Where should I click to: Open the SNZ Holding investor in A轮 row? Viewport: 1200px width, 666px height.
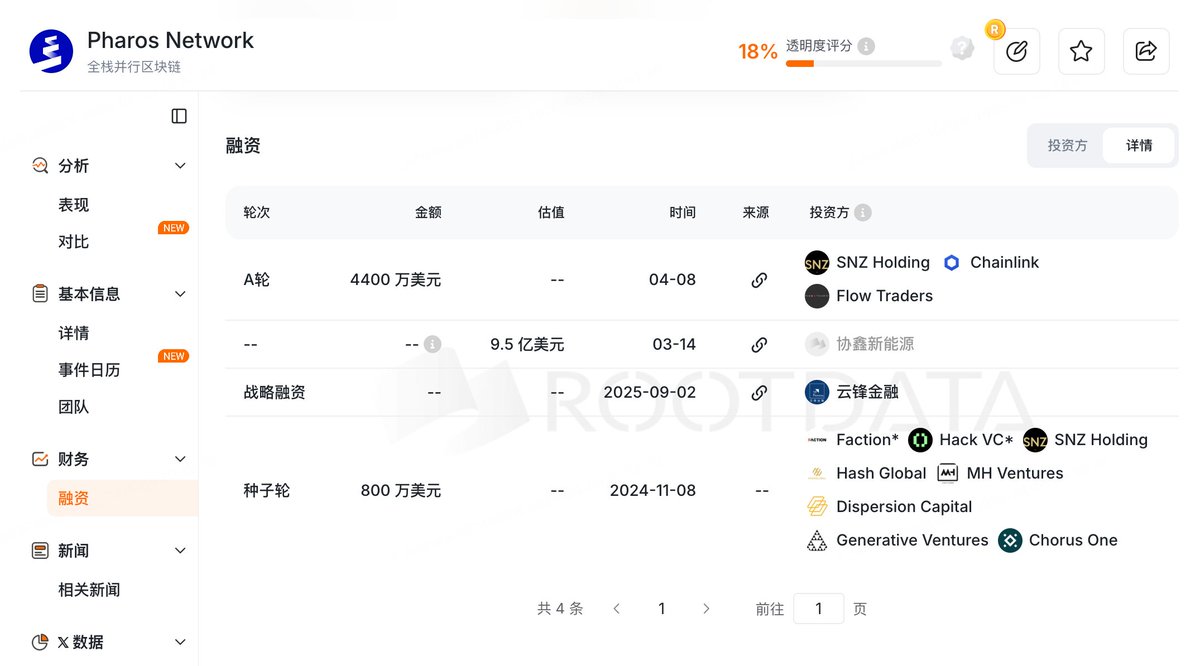(883, 263)
